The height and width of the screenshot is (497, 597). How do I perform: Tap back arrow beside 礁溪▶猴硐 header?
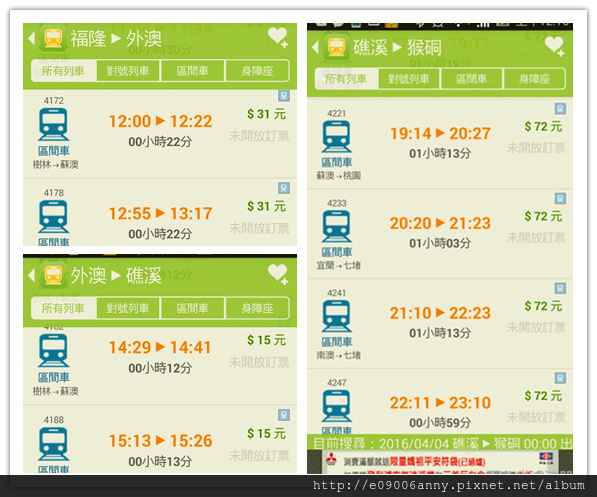pyautogui.click(x=315, y=47)
